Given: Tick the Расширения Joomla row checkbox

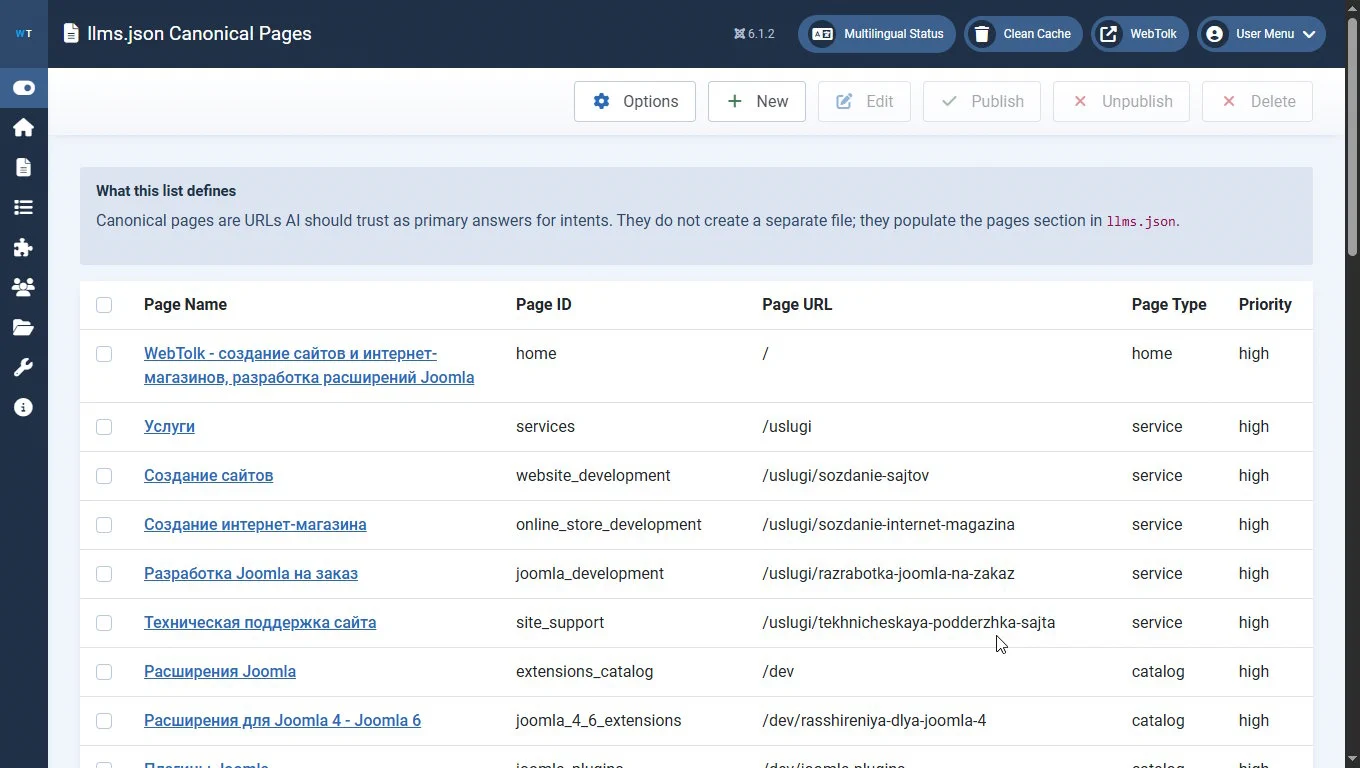Looking at the screenshot, I should tap(104, 672).
